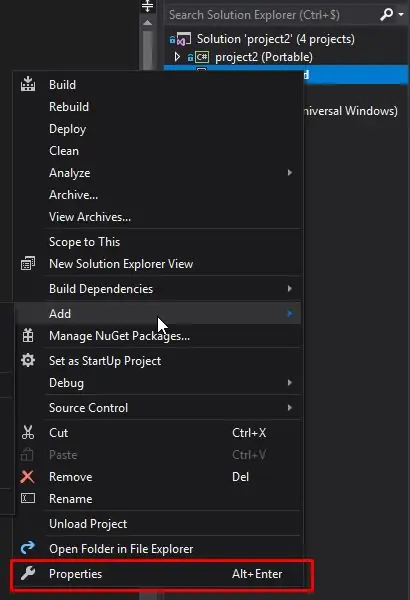Expand the project2 (Portable) tree node

(177, 57)
